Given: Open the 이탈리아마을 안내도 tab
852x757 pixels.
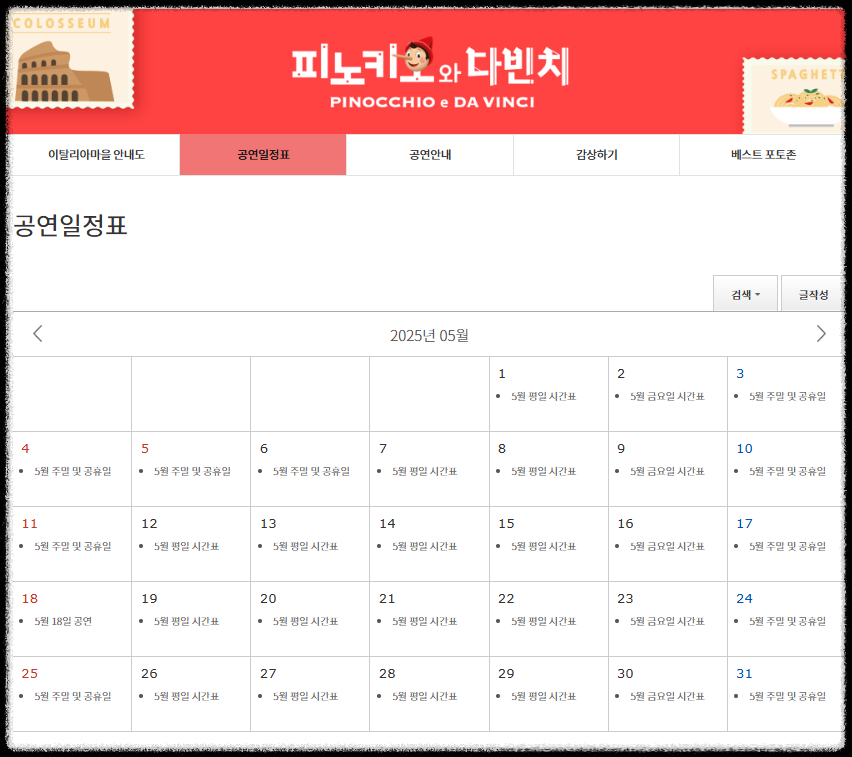Looking at the screenshot, I should (96, 155).
